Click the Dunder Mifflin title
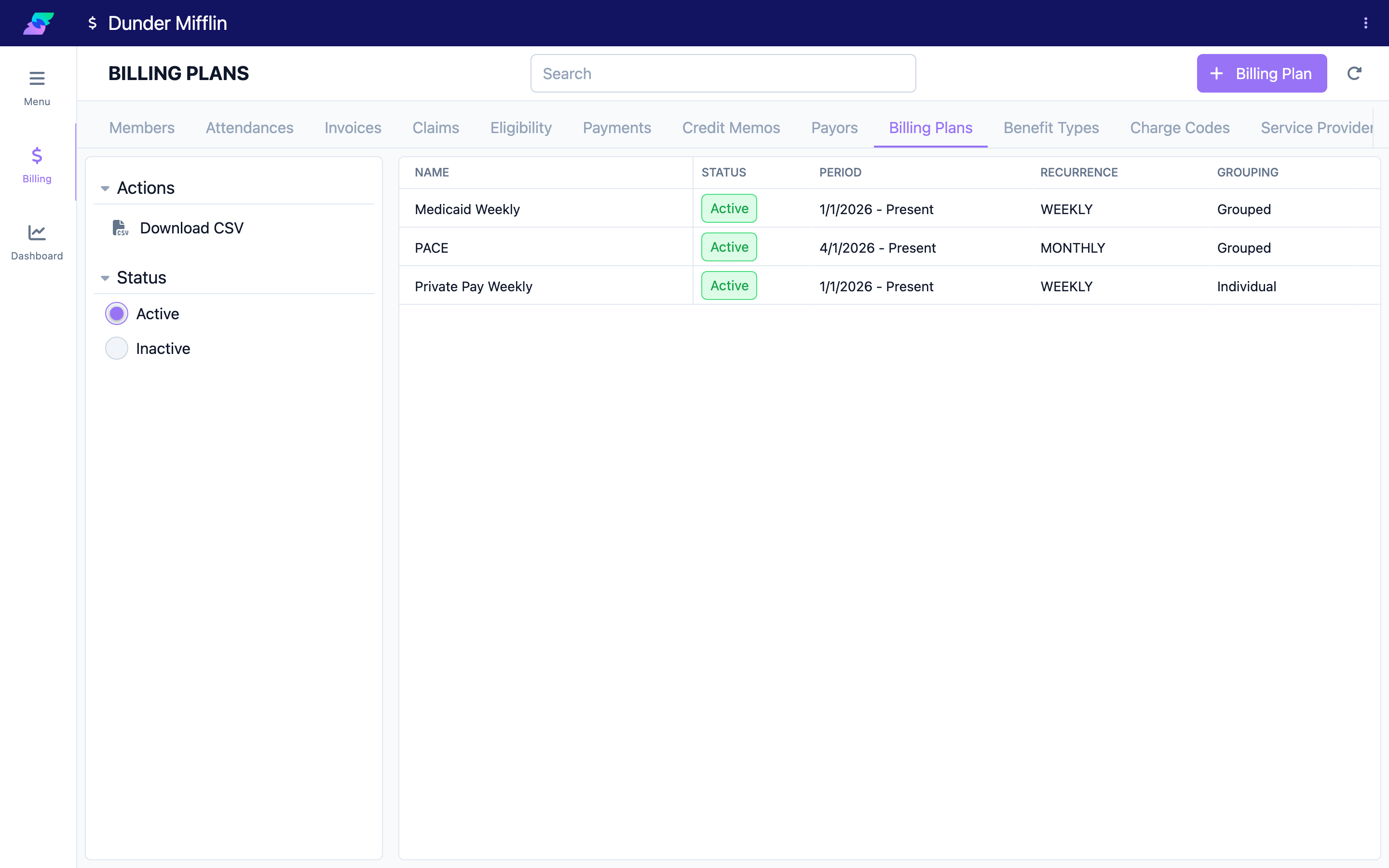Viewport: 1389px width, 868px height. (168, 23)
